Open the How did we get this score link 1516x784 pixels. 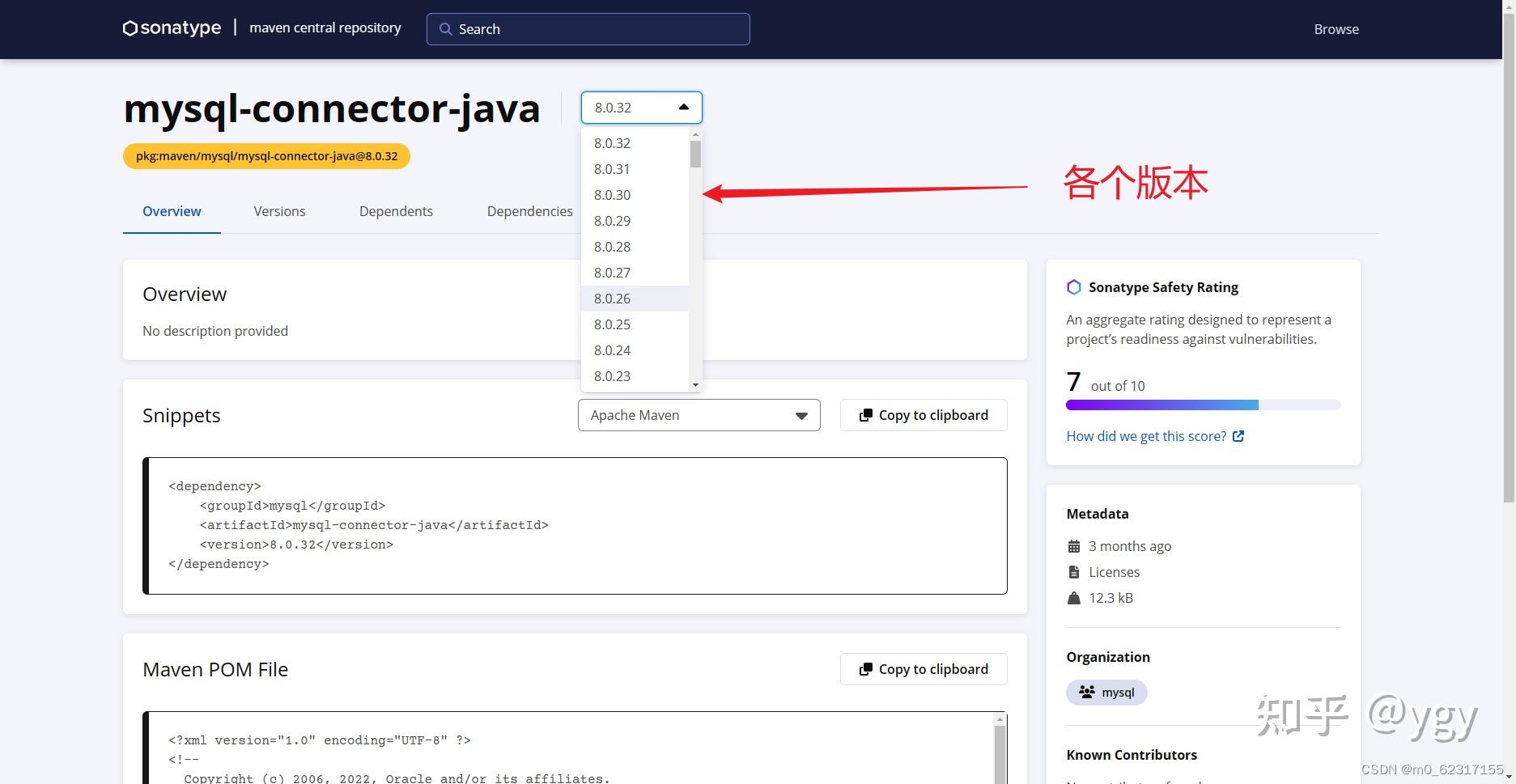pyautogui.click(x=1145, y=435)
